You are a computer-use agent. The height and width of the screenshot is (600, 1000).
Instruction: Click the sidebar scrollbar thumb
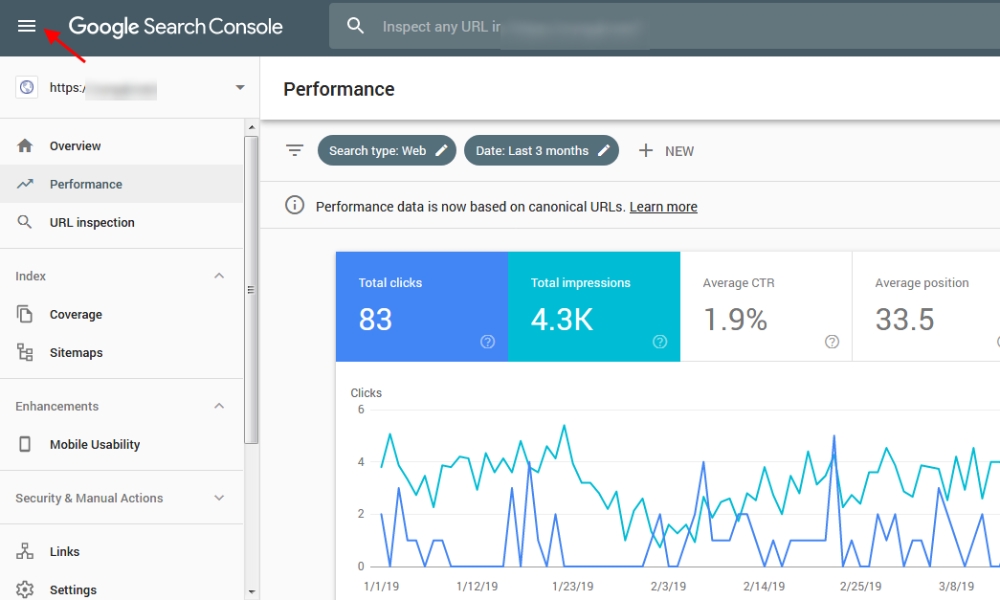[251, 289]
